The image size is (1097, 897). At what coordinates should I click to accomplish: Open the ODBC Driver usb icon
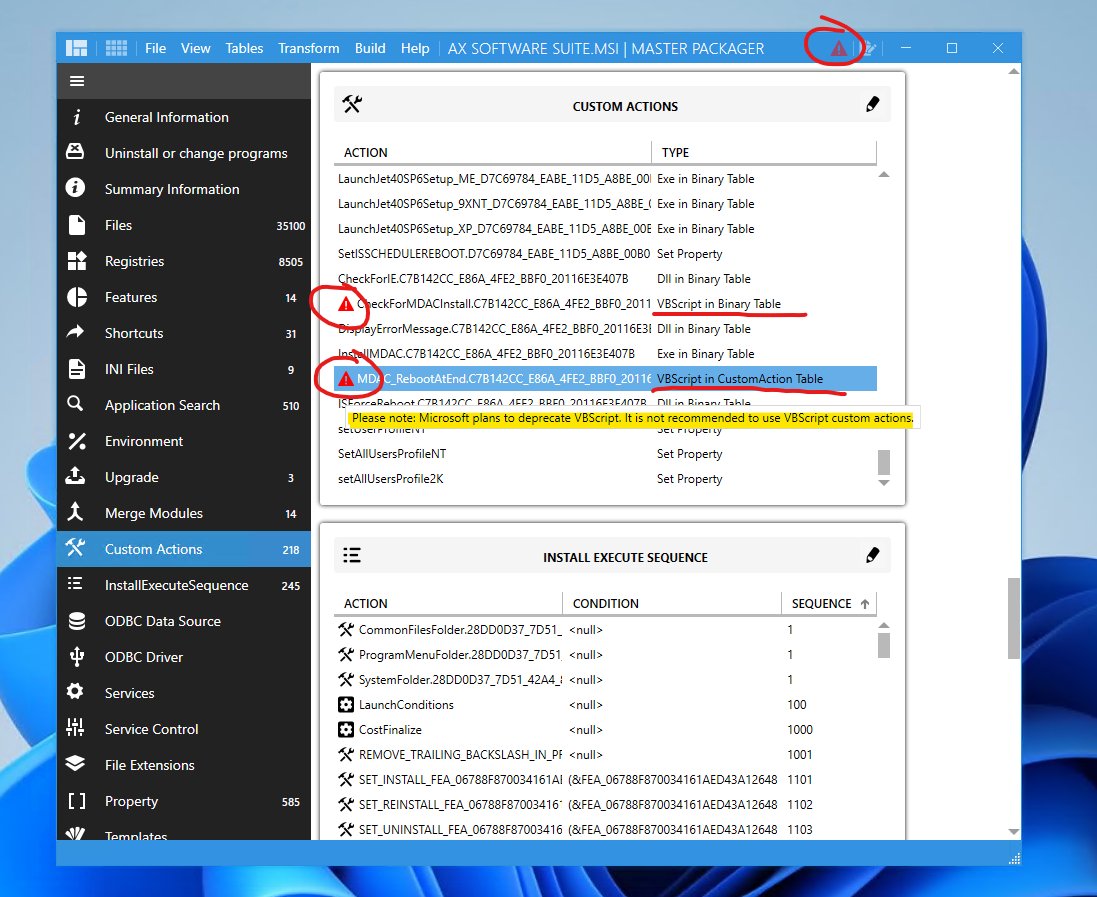pos(76,656)
